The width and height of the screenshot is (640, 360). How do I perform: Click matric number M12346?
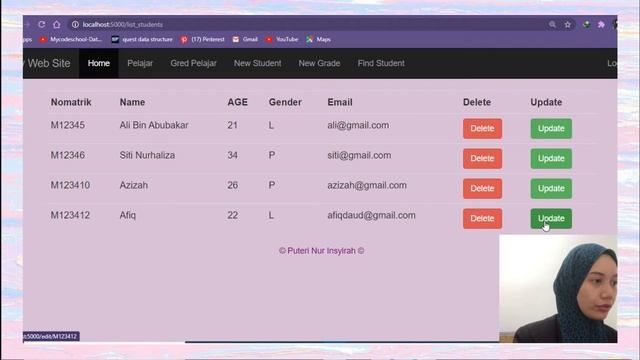[x=68, y=155]
